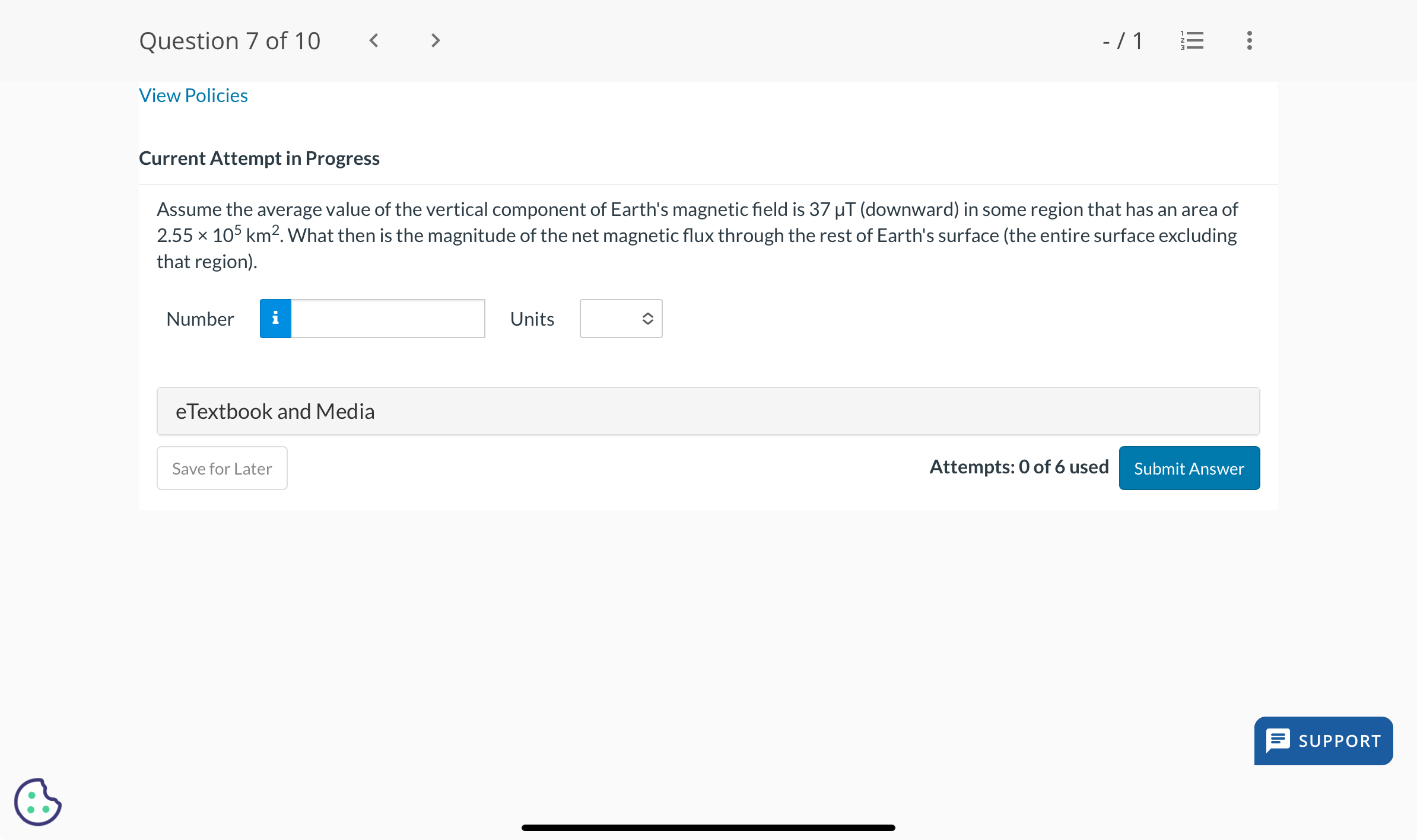This screenshot has height=840, width=1417.
Task: Click the Save for Later button
Action: click(x=222, y=469)
